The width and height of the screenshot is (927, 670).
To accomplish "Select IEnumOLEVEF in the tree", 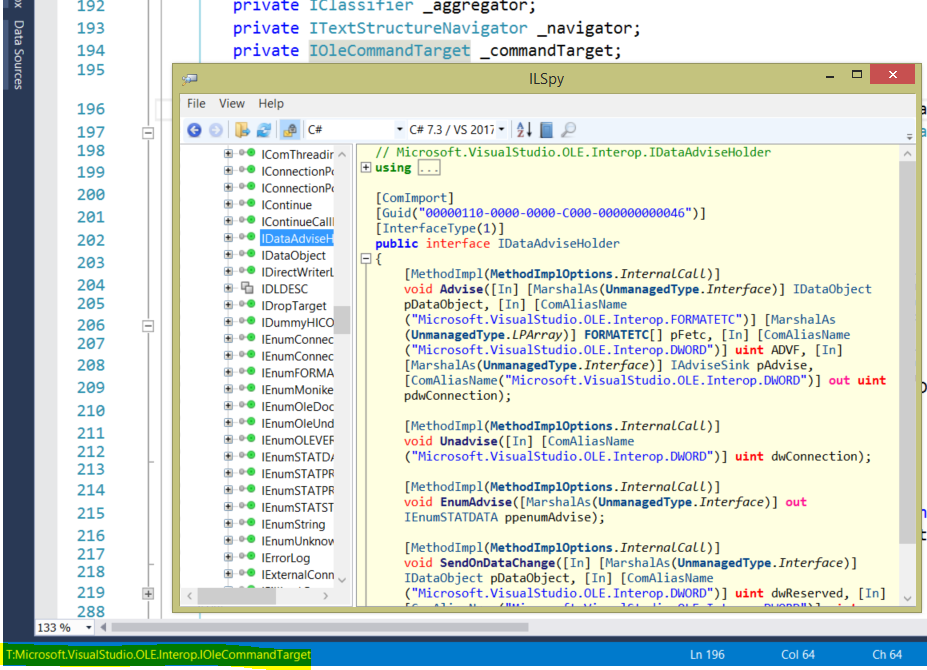I will (x=297, y=441).
